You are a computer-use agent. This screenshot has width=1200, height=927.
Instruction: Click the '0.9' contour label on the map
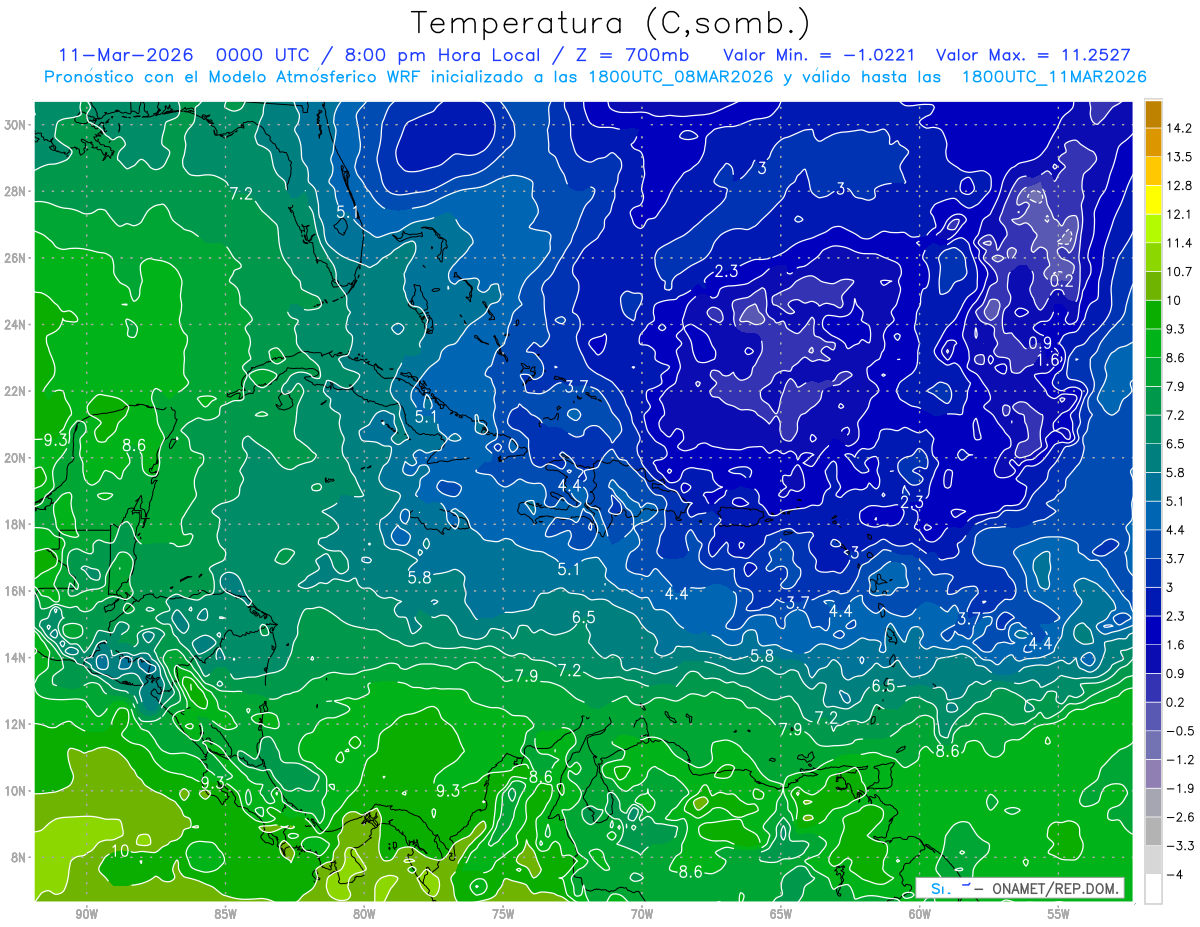click(1040, 342)
